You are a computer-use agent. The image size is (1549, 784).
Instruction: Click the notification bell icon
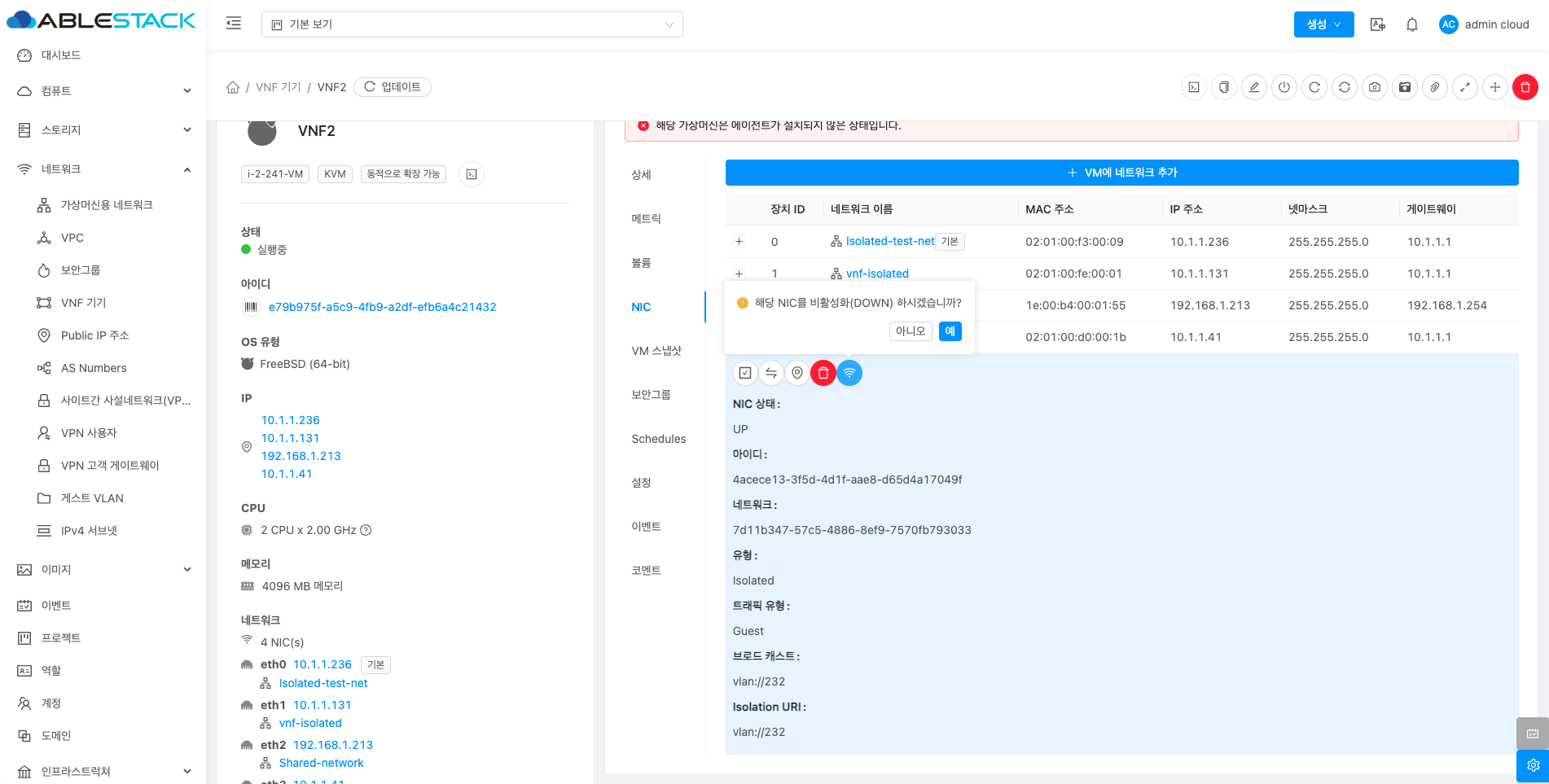pyautogui.click(x=1412, y=24)
